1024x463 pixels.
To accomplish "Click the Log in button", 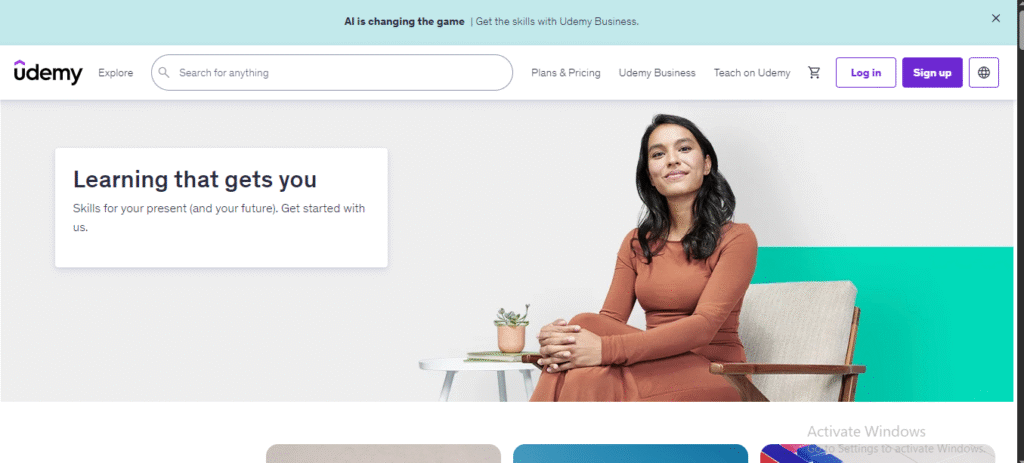I will pyautogui.click(x=865, y=72).
